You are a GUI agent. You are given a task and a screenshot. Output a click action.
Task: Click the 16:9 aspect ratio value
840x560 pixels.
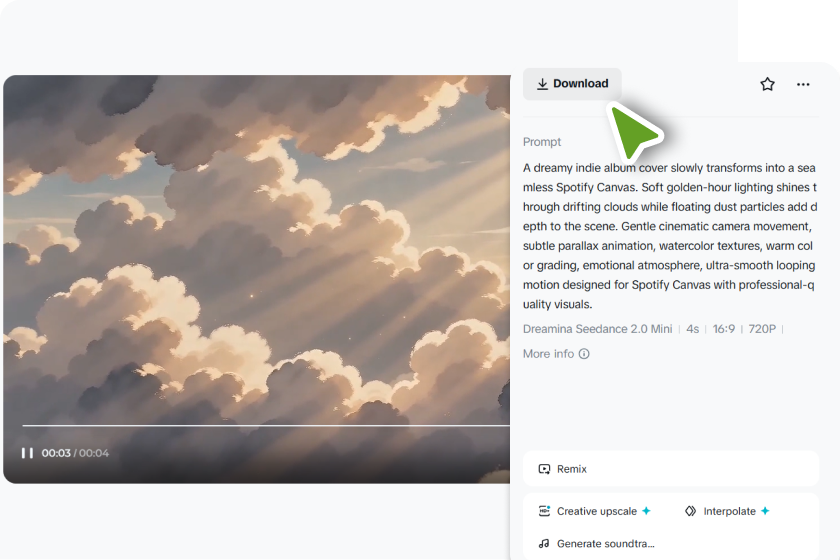tap(723, 329)
